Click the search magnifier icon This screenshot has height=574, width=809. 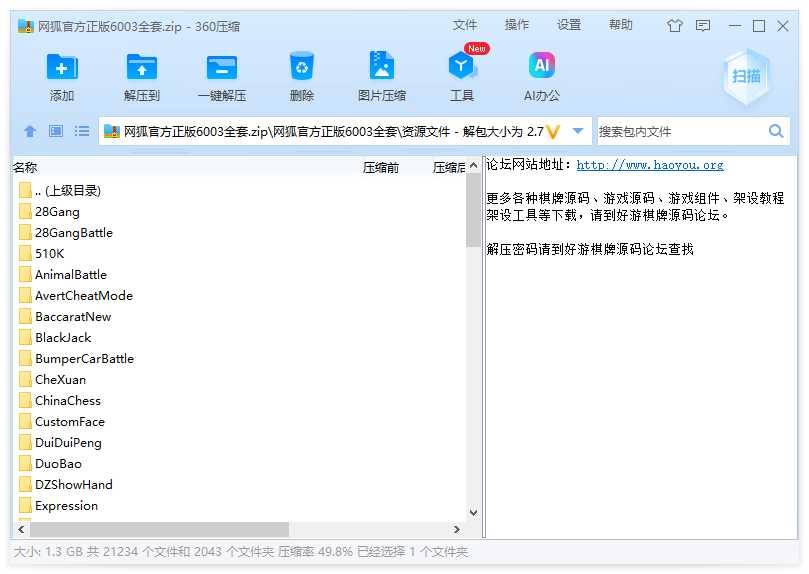[x=776, y=131]
